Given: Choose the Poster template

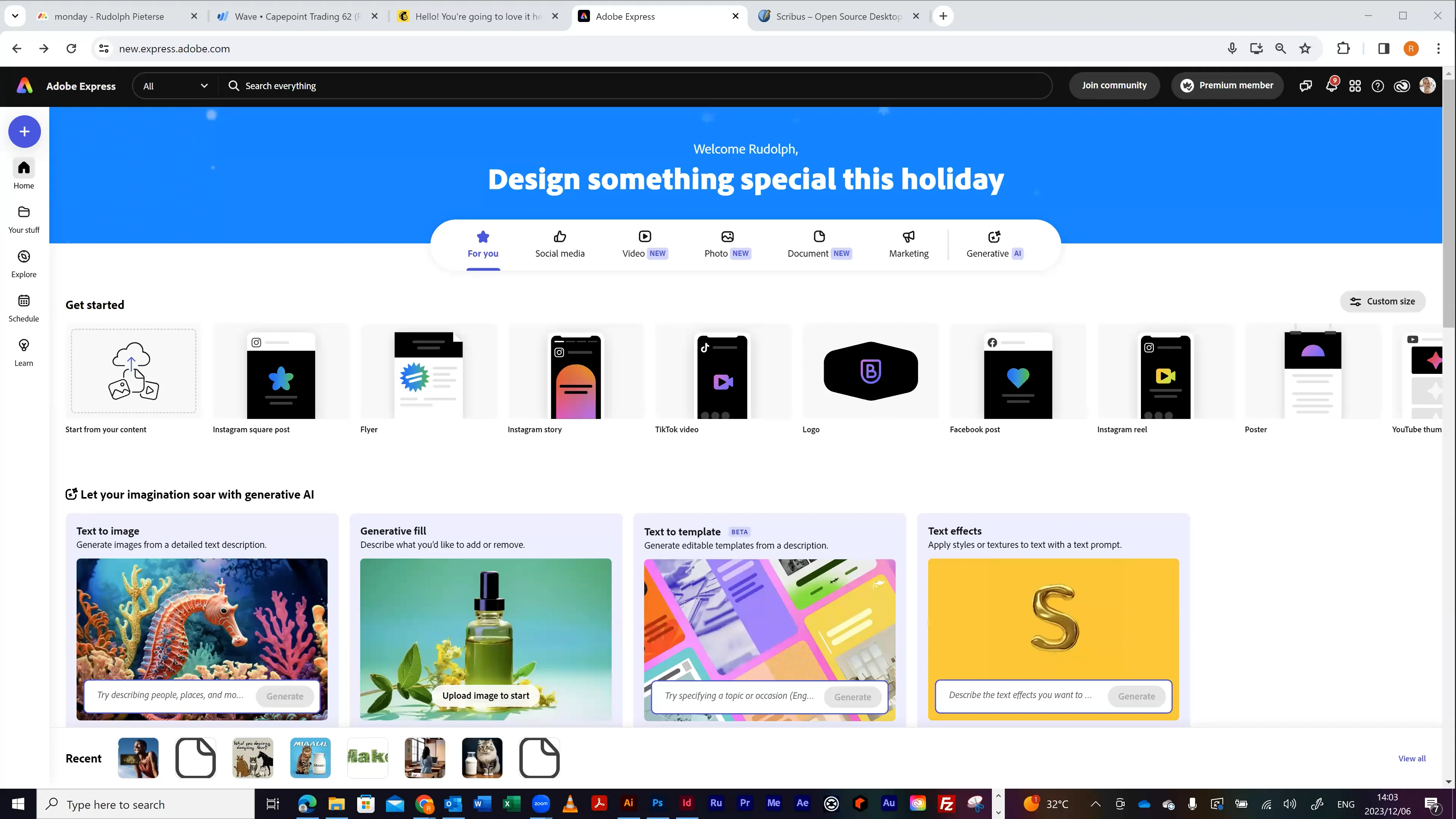Looking at the screenshot, I should tap(1312, 379).
